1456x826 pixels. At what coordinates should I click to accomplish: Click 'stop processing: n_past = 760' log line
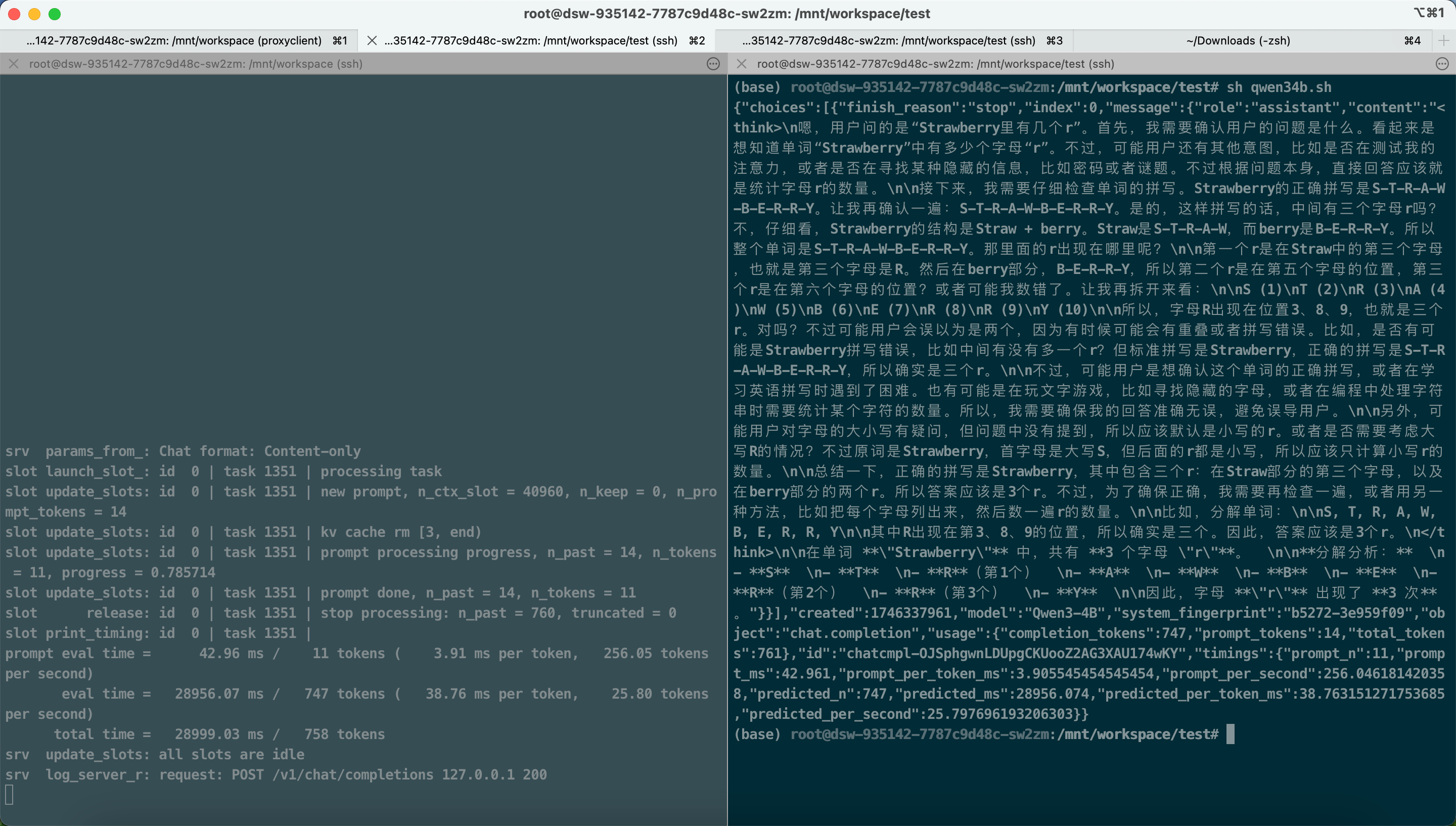(341, 613)
